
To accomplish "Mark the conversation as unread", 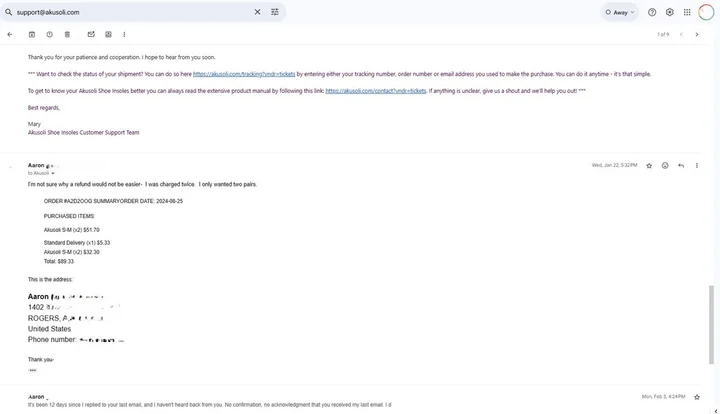I will point(91,34).
